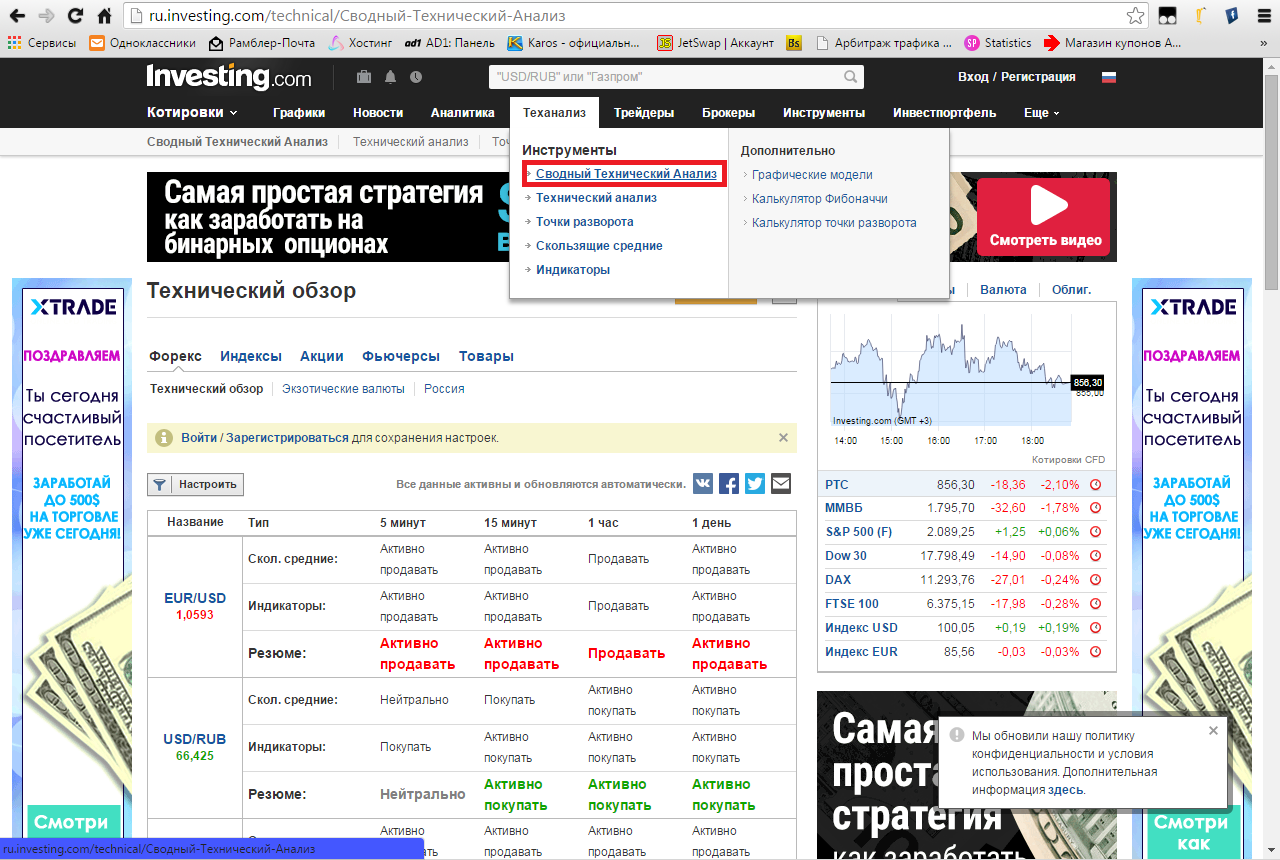Click the Investing.com logo
Screen dimensions: 1280x860
click(x=229, y=77)
